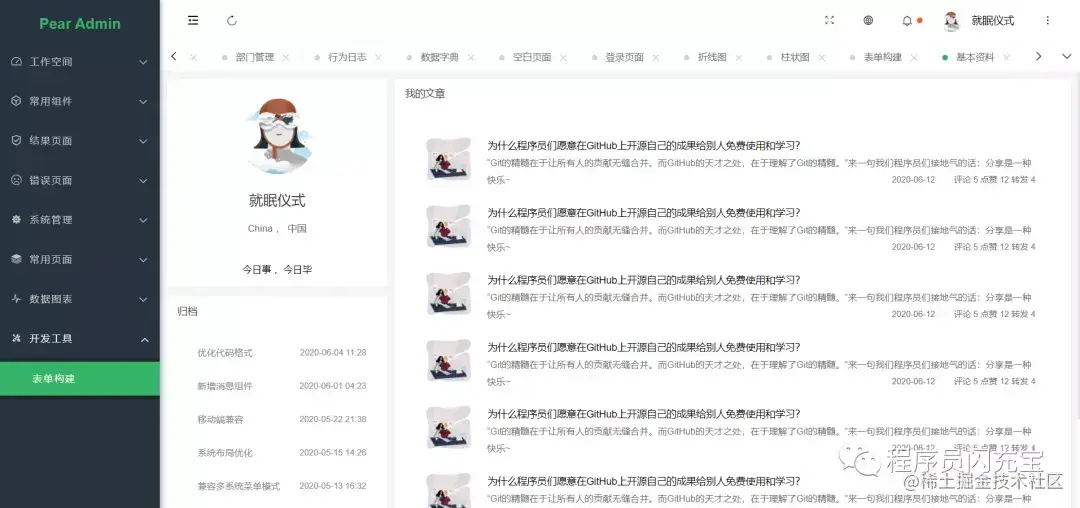Switch to the 行为日志 tab
The height and width of the screenshot is (508, 1080).
(x=347, y=58)
